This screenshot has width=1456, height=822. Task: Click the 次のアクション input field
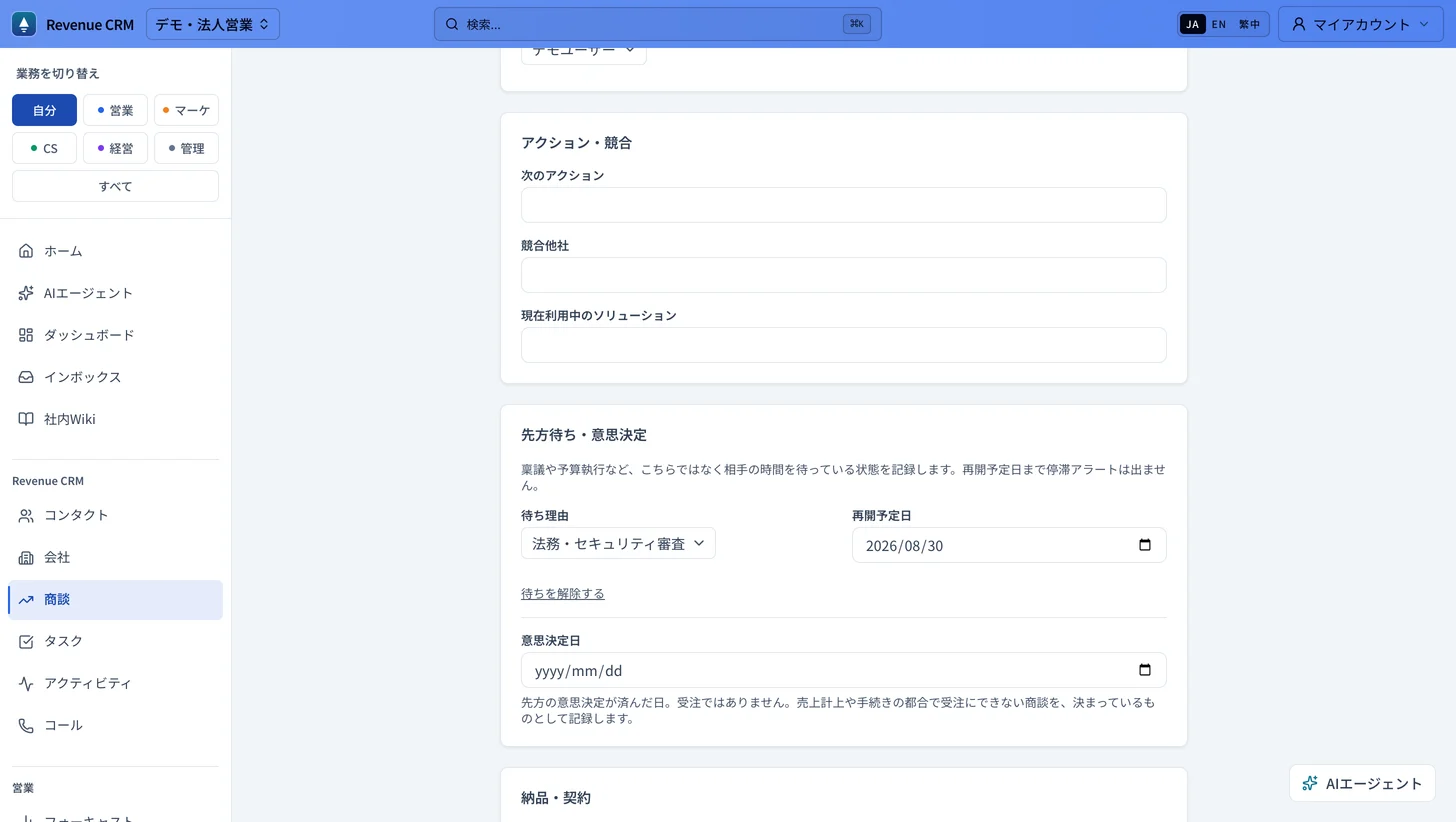point(843,205)
